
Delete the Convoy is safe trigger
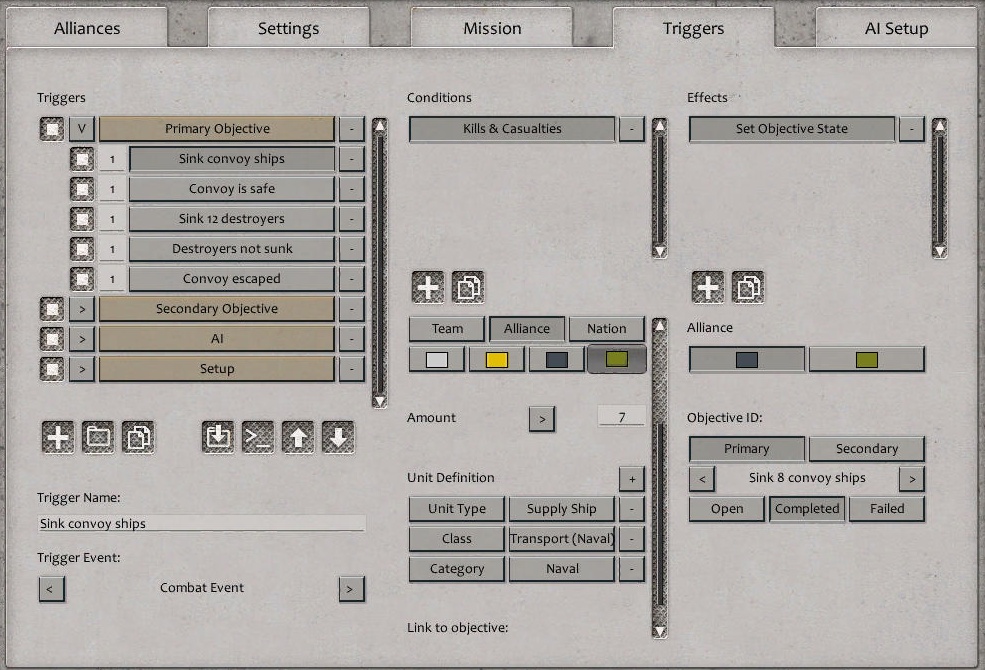click(352, 189)
